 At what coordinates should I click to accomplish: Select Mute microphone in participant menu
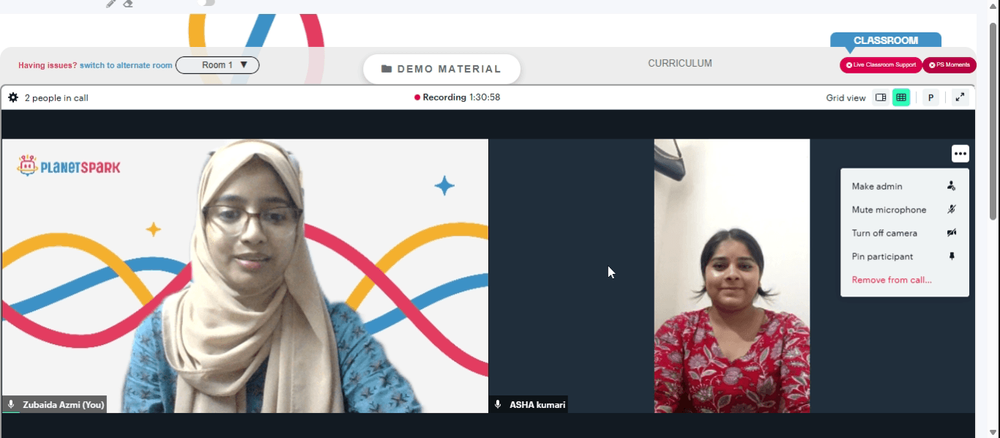pos(904,210)
